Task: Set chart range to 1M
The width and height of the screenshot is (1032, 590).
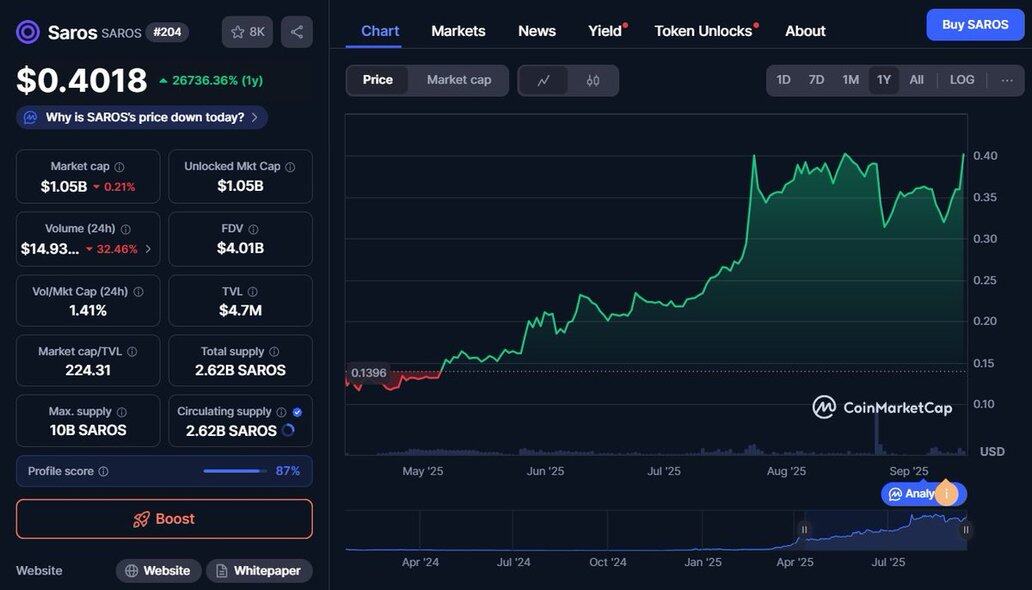Action: 850,80
